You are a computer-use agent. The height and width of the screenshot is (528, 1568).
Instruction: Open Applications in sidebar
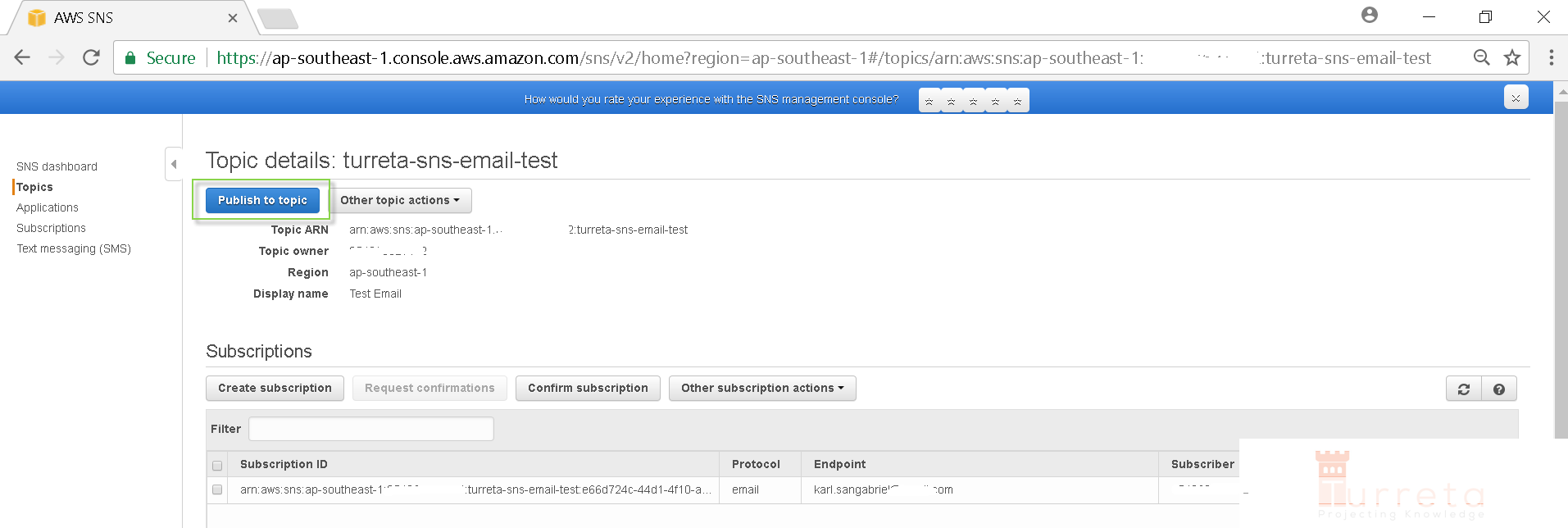pyautogui.click(x=48, y=207)
